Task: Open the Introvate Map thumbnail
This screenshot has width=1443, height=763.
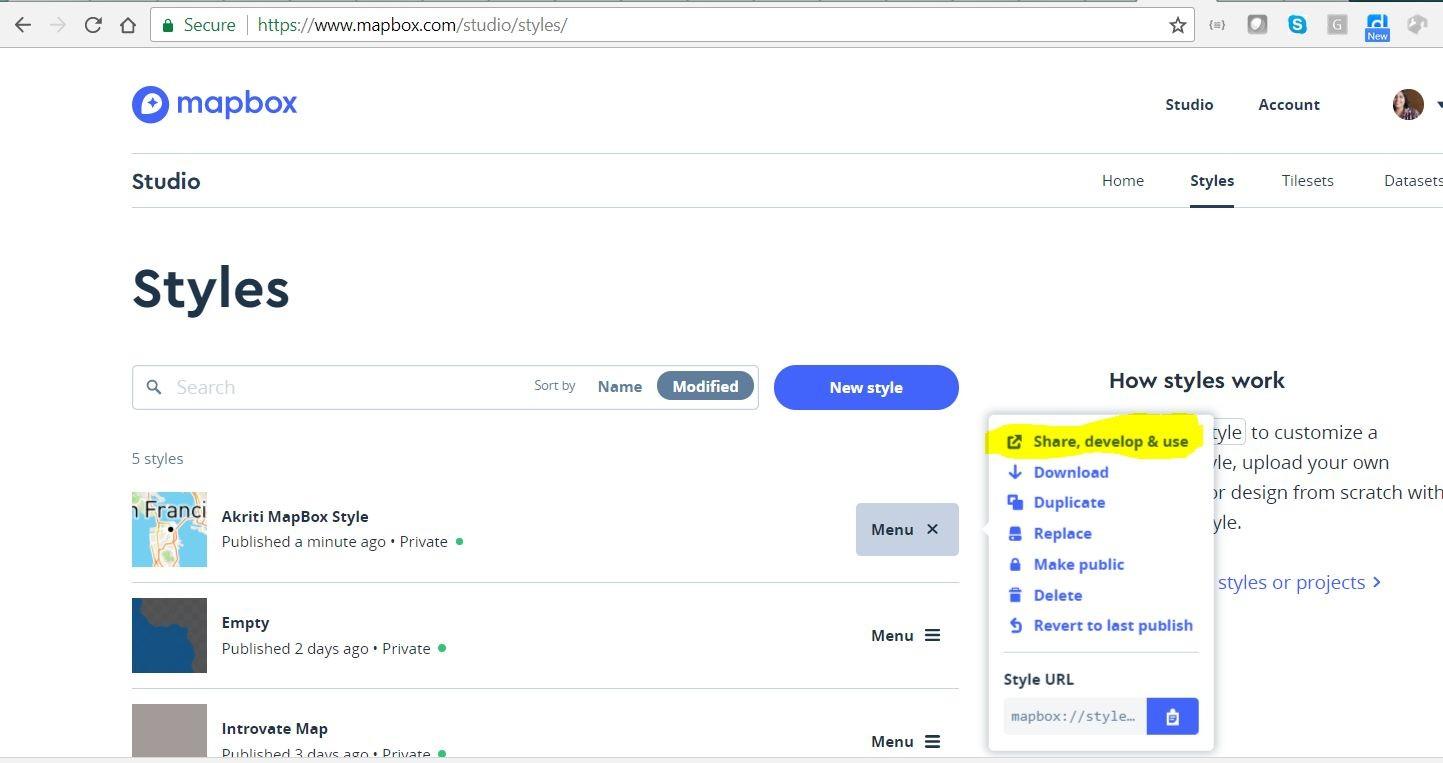Action: coord(169,731)
